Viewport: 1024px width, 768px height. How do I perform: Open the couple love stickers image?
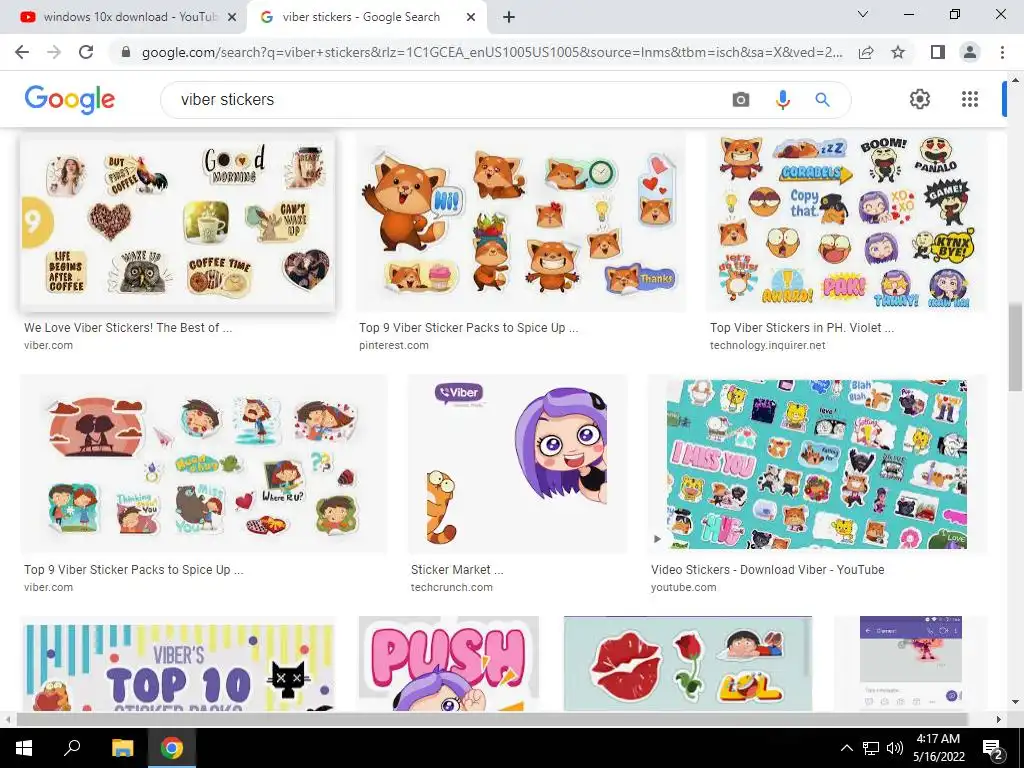(204, 464)
